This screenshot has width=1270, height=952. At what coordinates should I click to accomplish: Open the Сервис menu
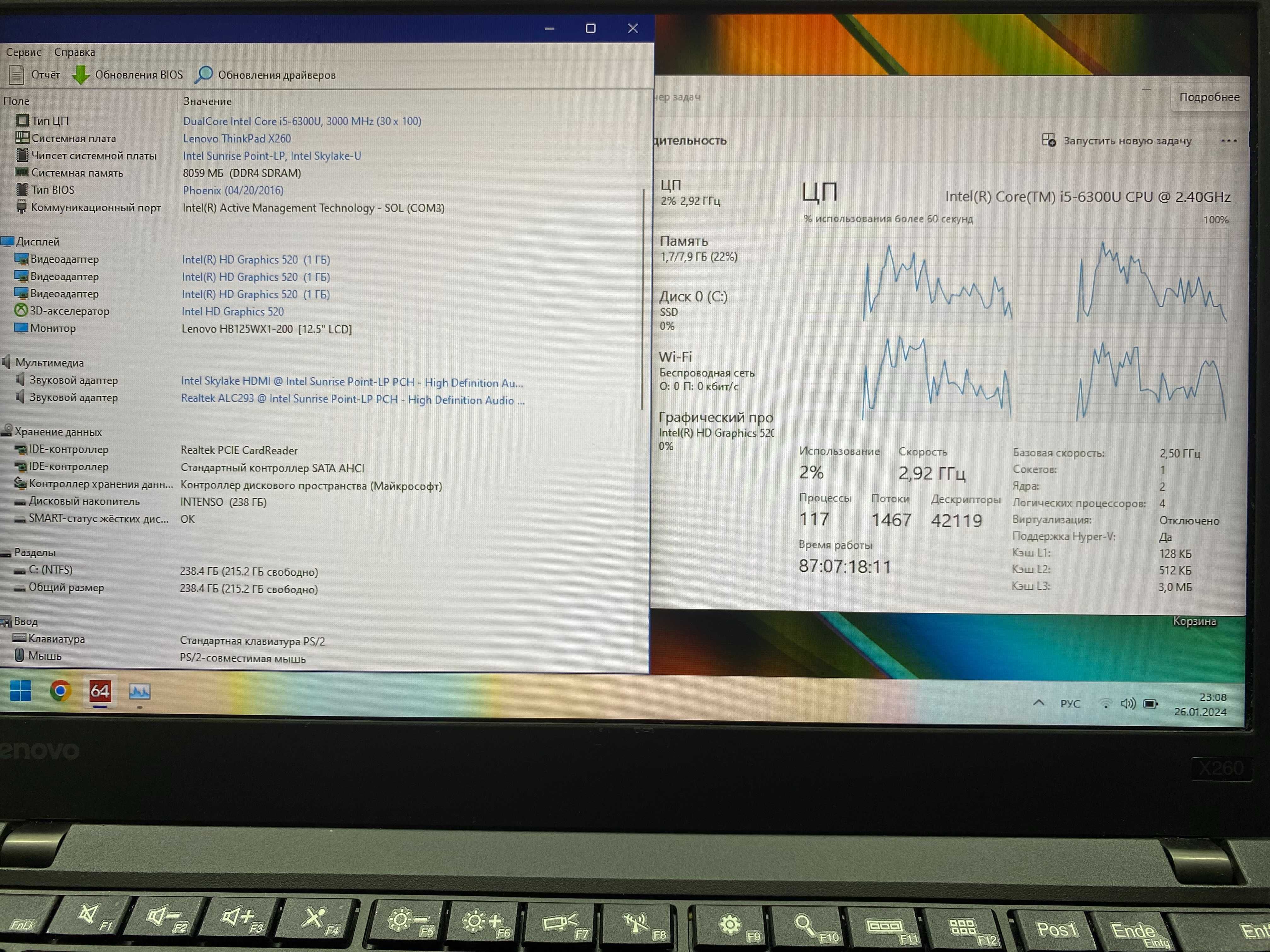[24, 52]
